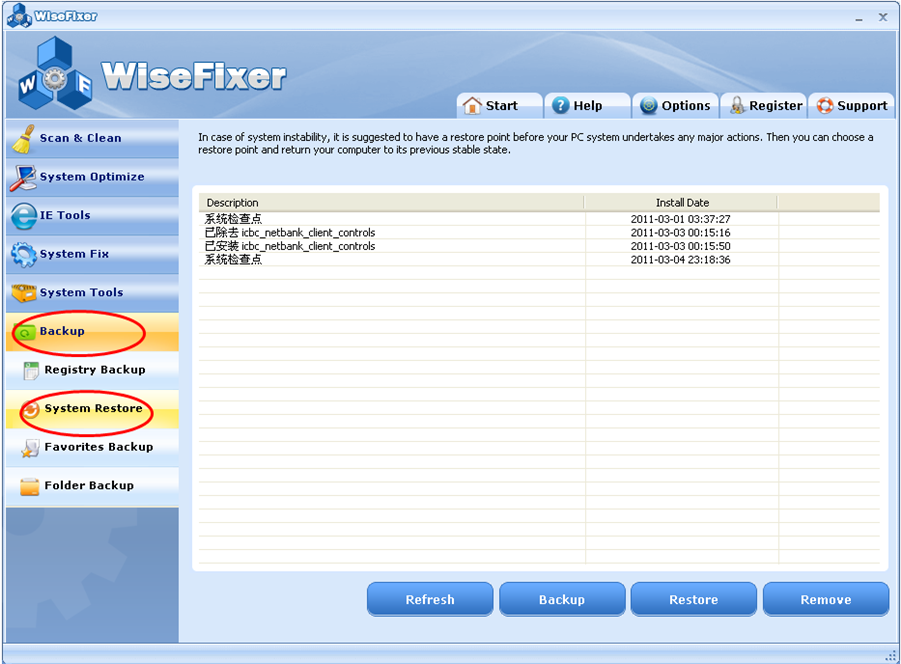Click the System Restore circular arrow icon
The width and height of the screenshot is (901, 664).
(32, 409)
